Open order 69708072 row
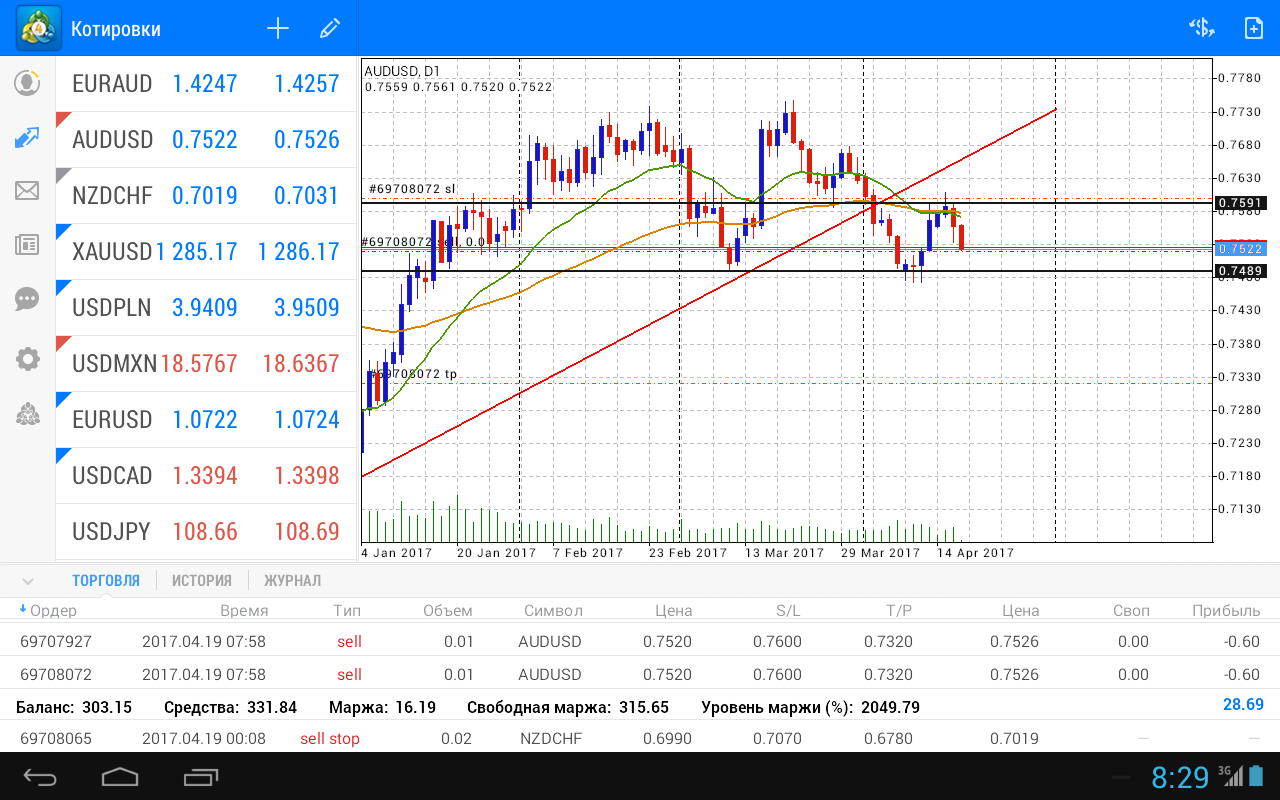Image resolution: width=1280 pixels, height=800 pixels. click(640, 674)
